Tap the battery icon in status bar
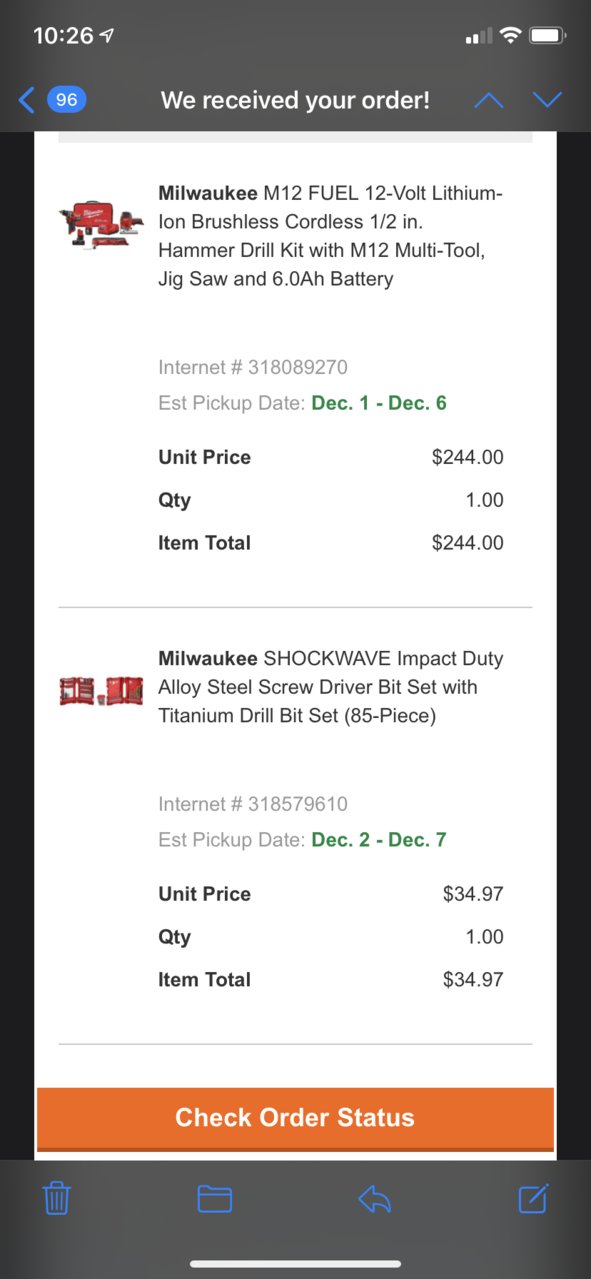 tap(548, 36)
